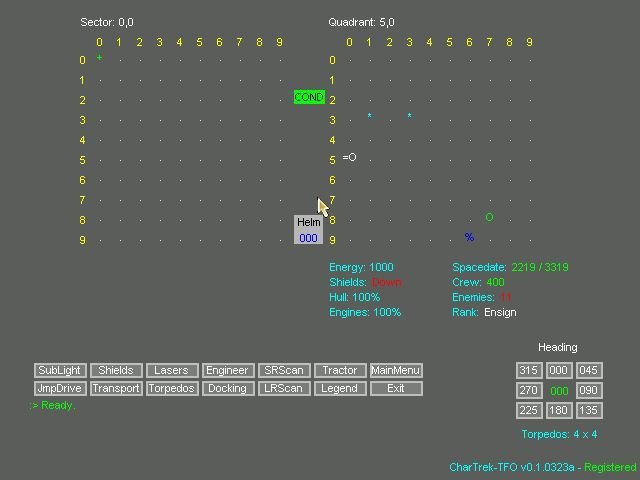
Task: Run a long-range LRScan
Action: tap(284, 388)
